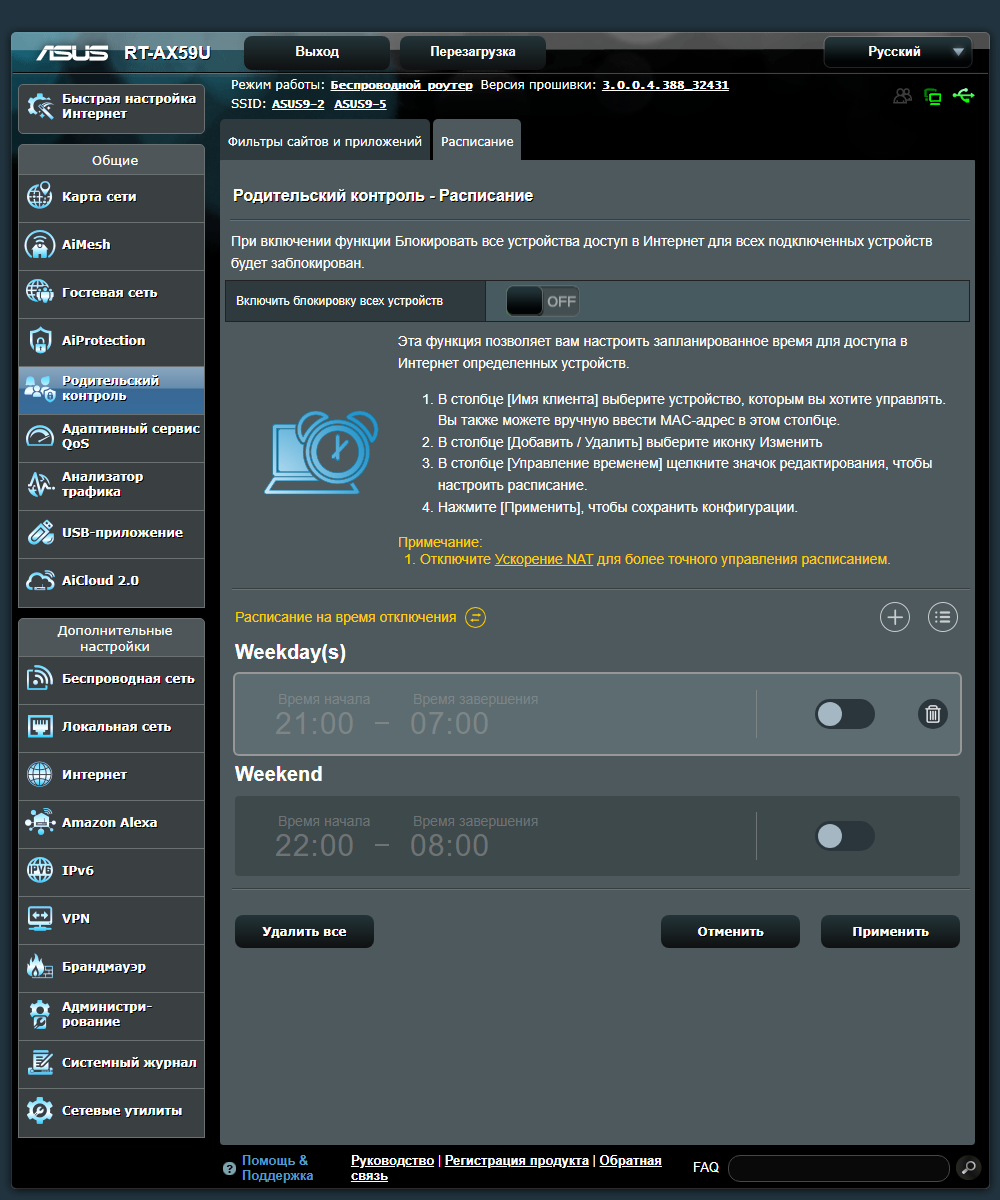Open Регистрация продукта footer link
The height and width of the screenshot is (1200, 1000).
tap(517, 1160)
